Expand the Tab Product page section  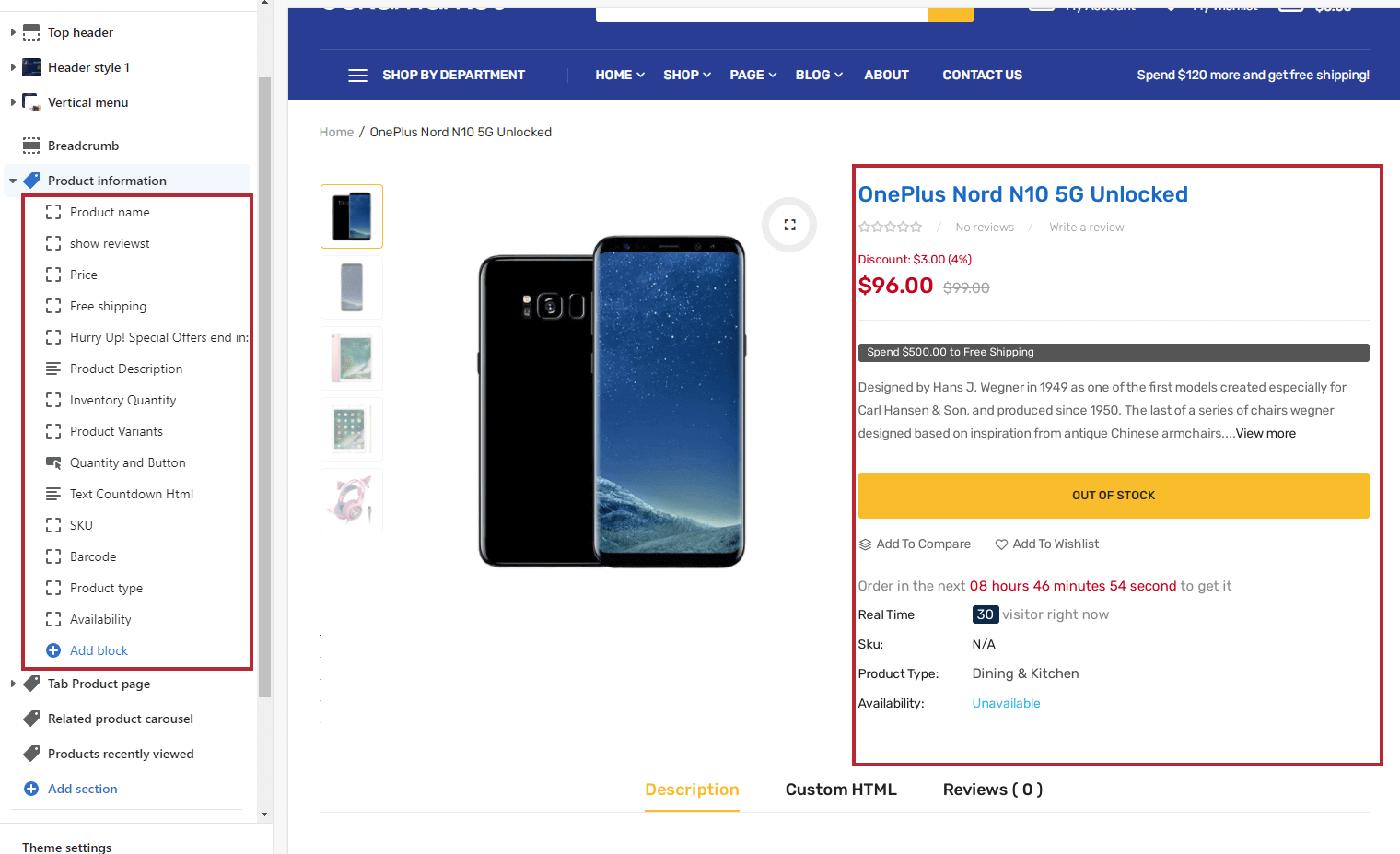coord(13,684)
